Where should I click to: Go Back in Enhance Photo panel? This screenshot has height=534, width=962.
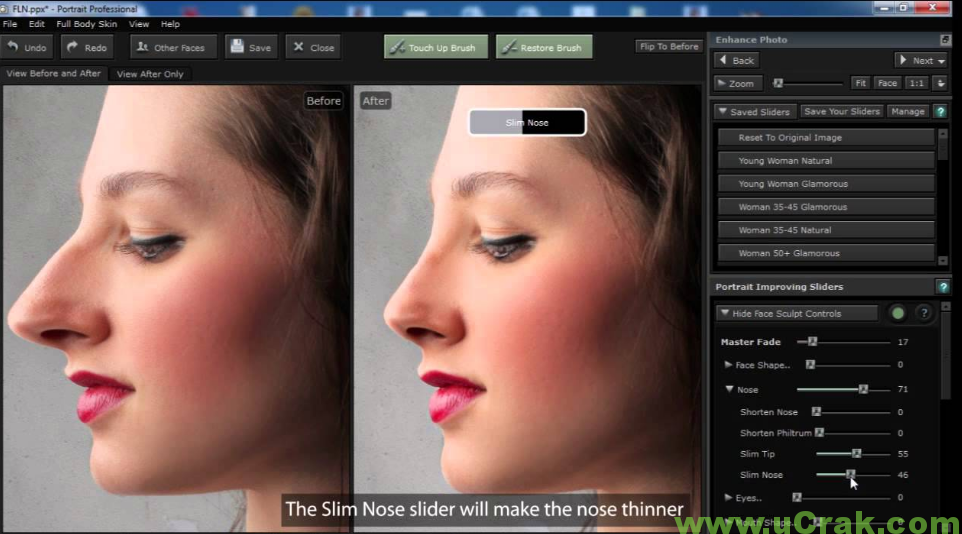pyautogui.click(x=736, y=60)
